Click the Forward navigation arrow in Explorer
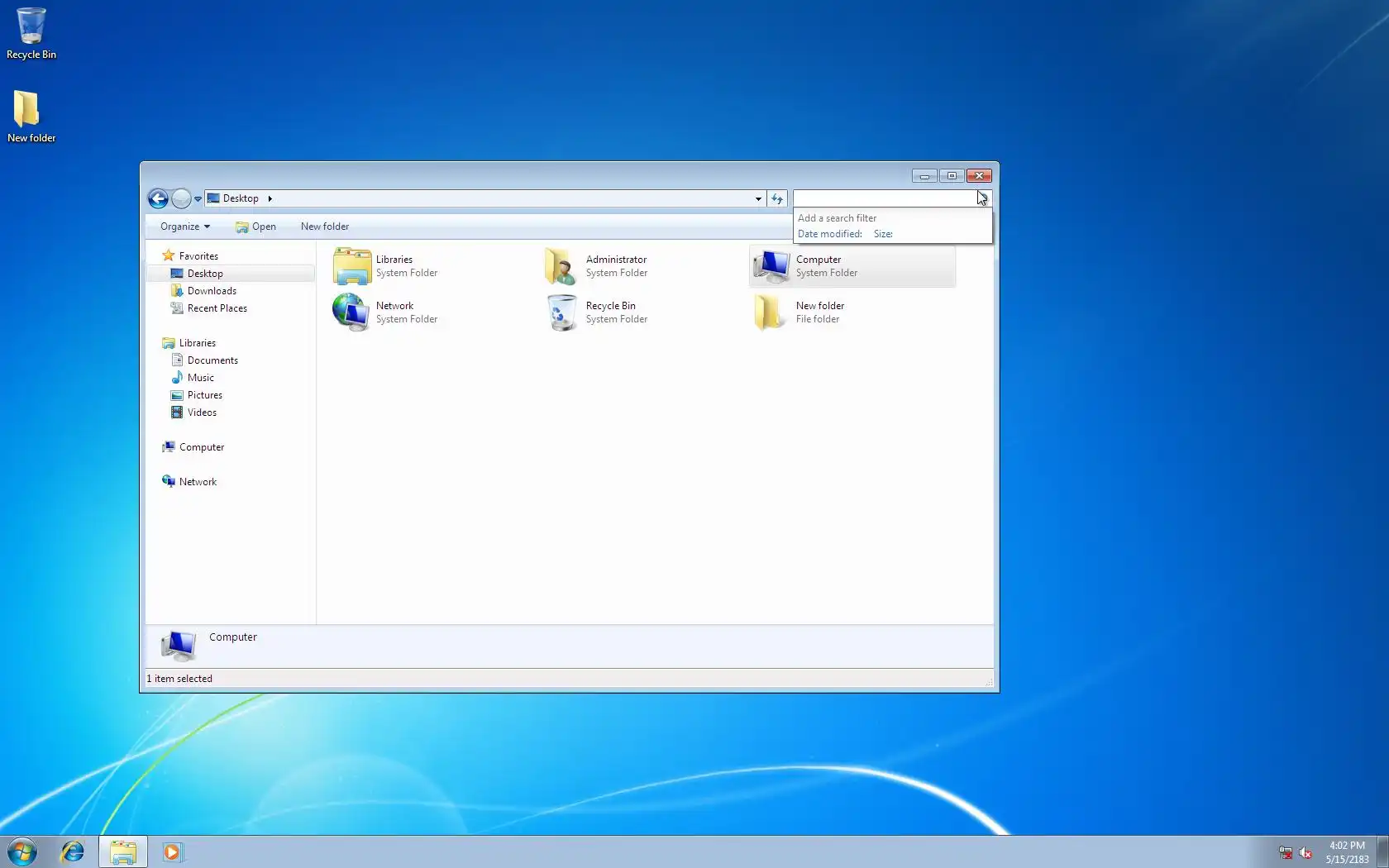The width and height of the screenshot is (1389, 868). 181,198
